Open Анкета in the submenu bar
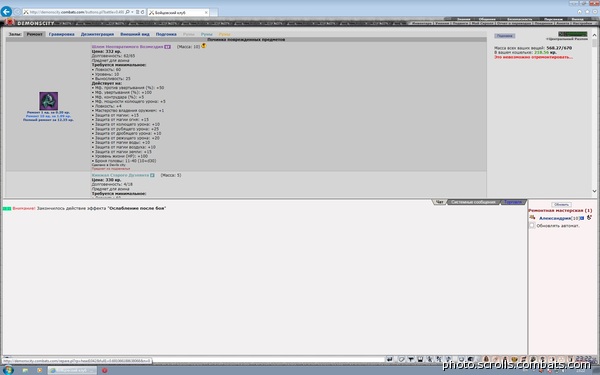The height and width of the screenshot is (375, 600). pos(562,23)
